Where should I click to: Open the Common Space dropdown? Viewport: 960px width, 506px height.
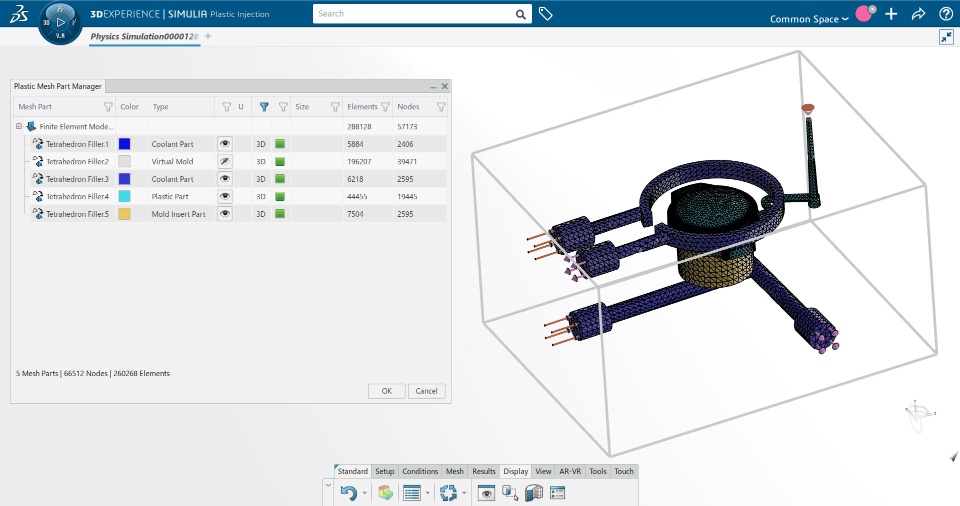[x=809, y=19]
